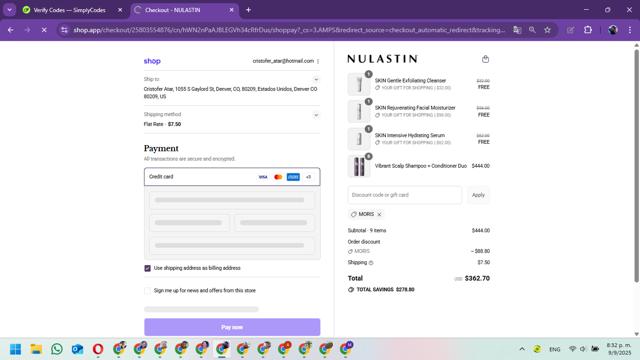640x360 pixels.
Task: Click the American Express icon
Action: [293, 177]
